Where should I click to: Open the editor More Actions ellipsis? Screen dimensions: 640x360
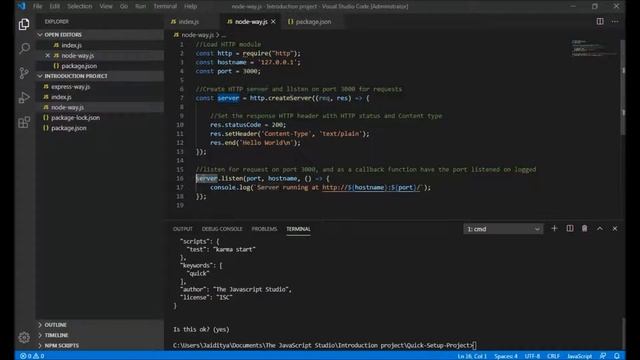pyautogui.click(x=615, y=21)
